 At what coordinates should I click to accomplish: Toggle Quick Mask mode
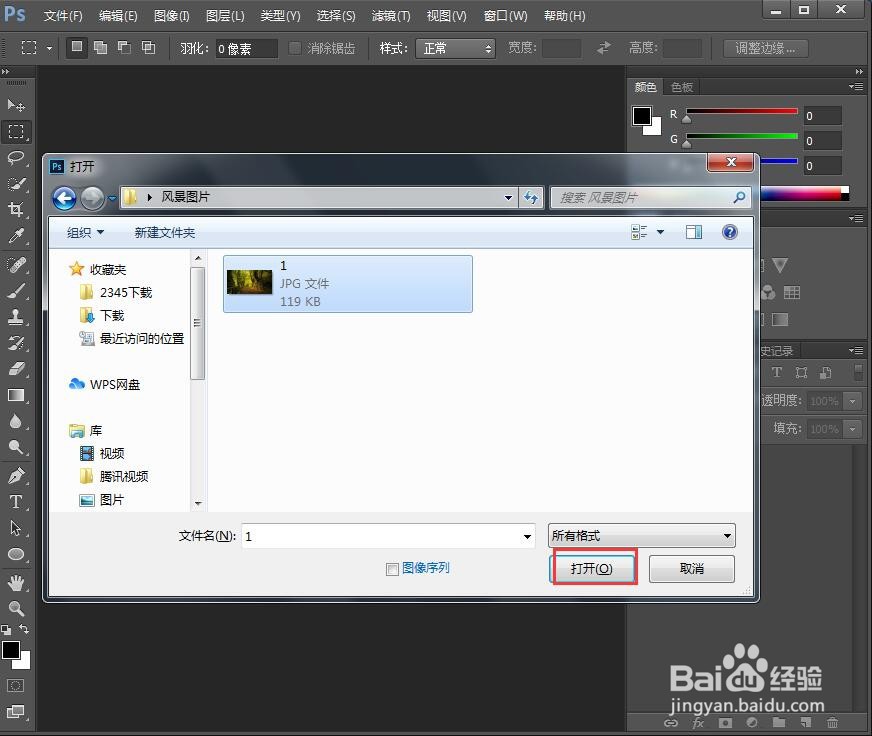(16, 685)
